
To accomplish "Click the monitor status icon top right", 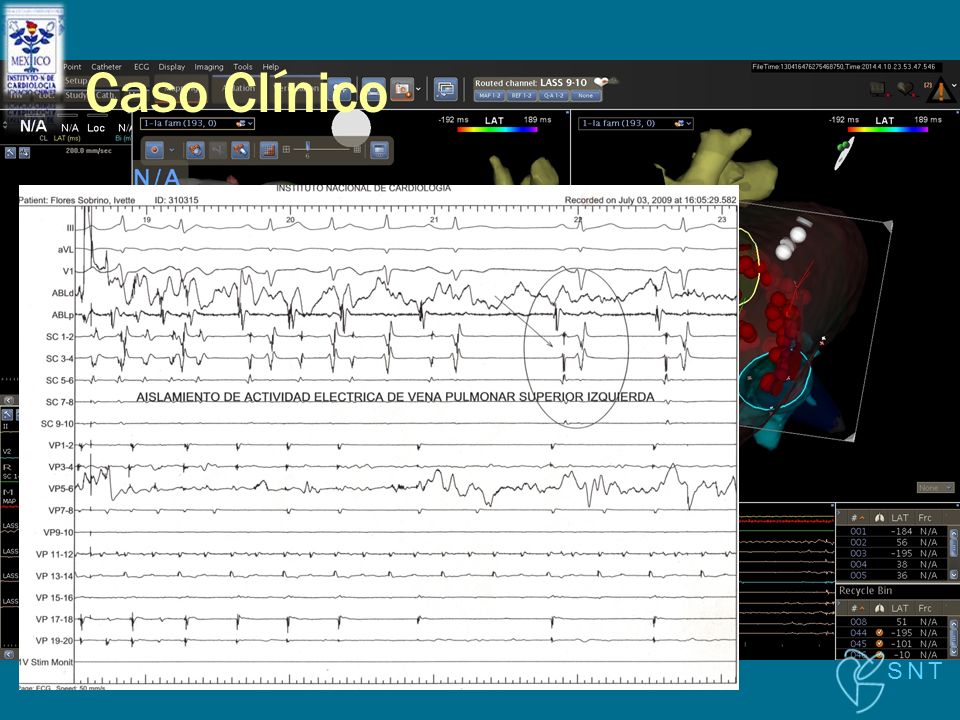I will pos(879,89).
